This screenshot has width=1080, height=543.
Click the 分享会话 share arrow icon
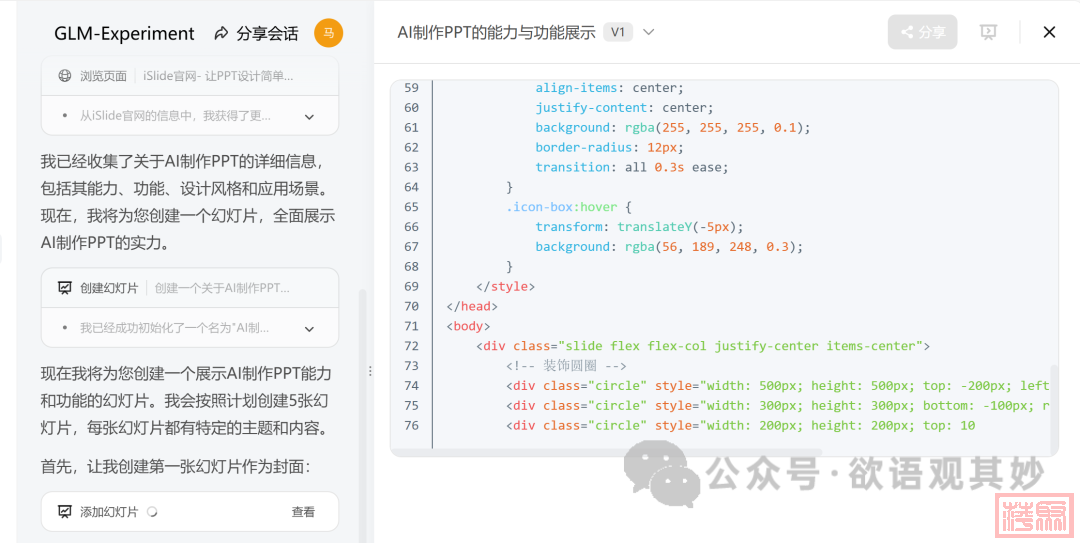(x=221, y=34)
